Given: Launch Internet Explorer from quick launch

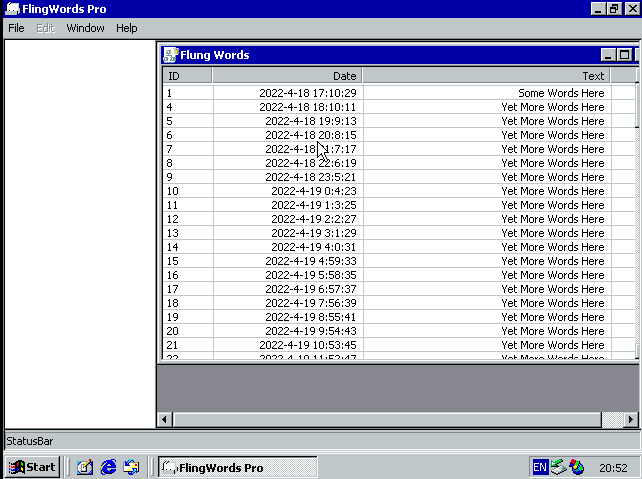Looking at the screenshot, I should (109, 467).
